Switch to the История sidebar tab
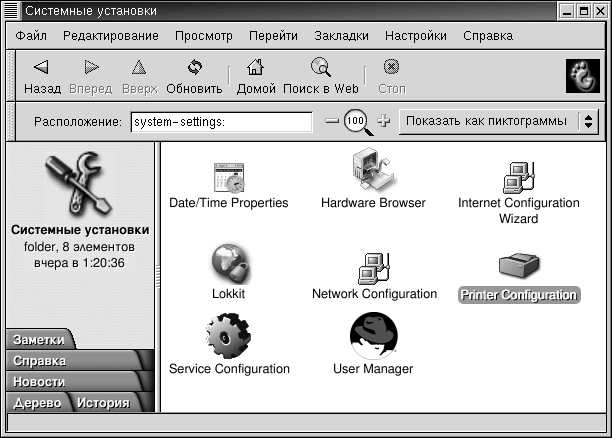This screenshot has height=438, width=612. point(102,403)
